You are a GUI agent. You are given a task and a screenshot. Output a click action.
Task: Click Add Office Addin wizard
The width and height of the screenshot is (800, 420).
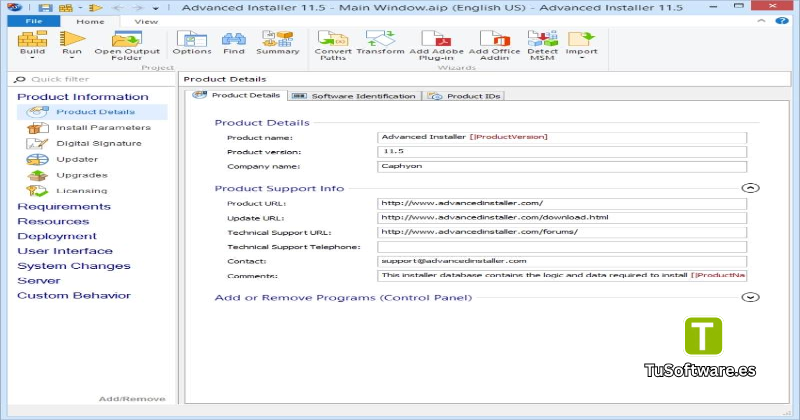coord(494,39)
